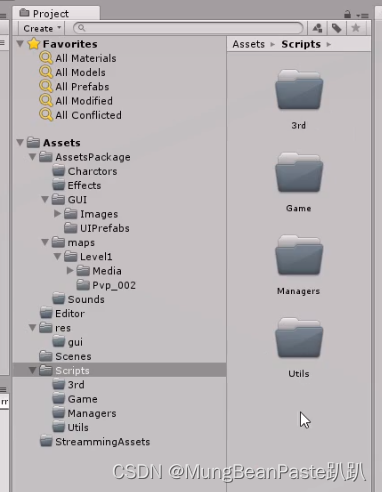Click the search by label tag icon
The image size is (382, 492).
tap(336, 28)
